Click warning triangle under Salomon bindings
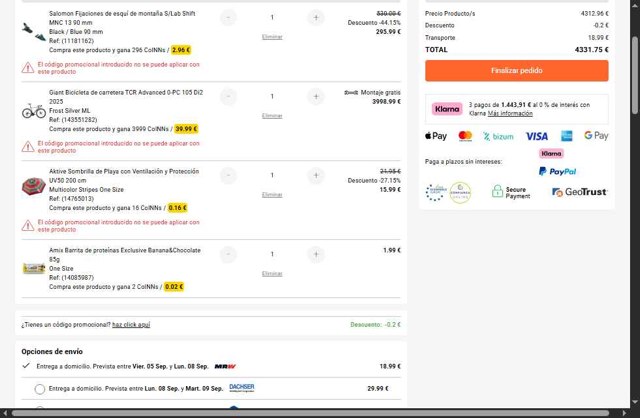 point(28,68)
